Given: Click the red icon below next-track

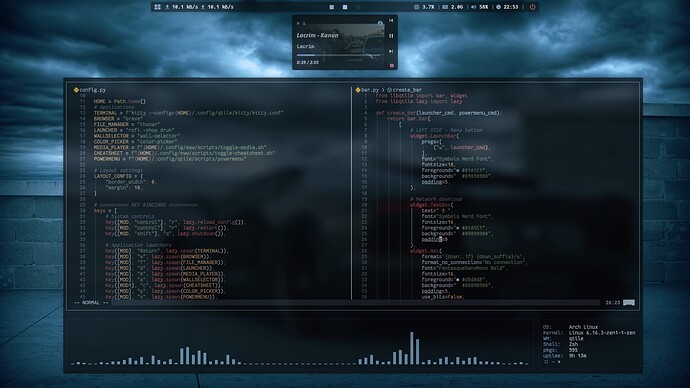Looking at the screenshot, I should 391,66.
